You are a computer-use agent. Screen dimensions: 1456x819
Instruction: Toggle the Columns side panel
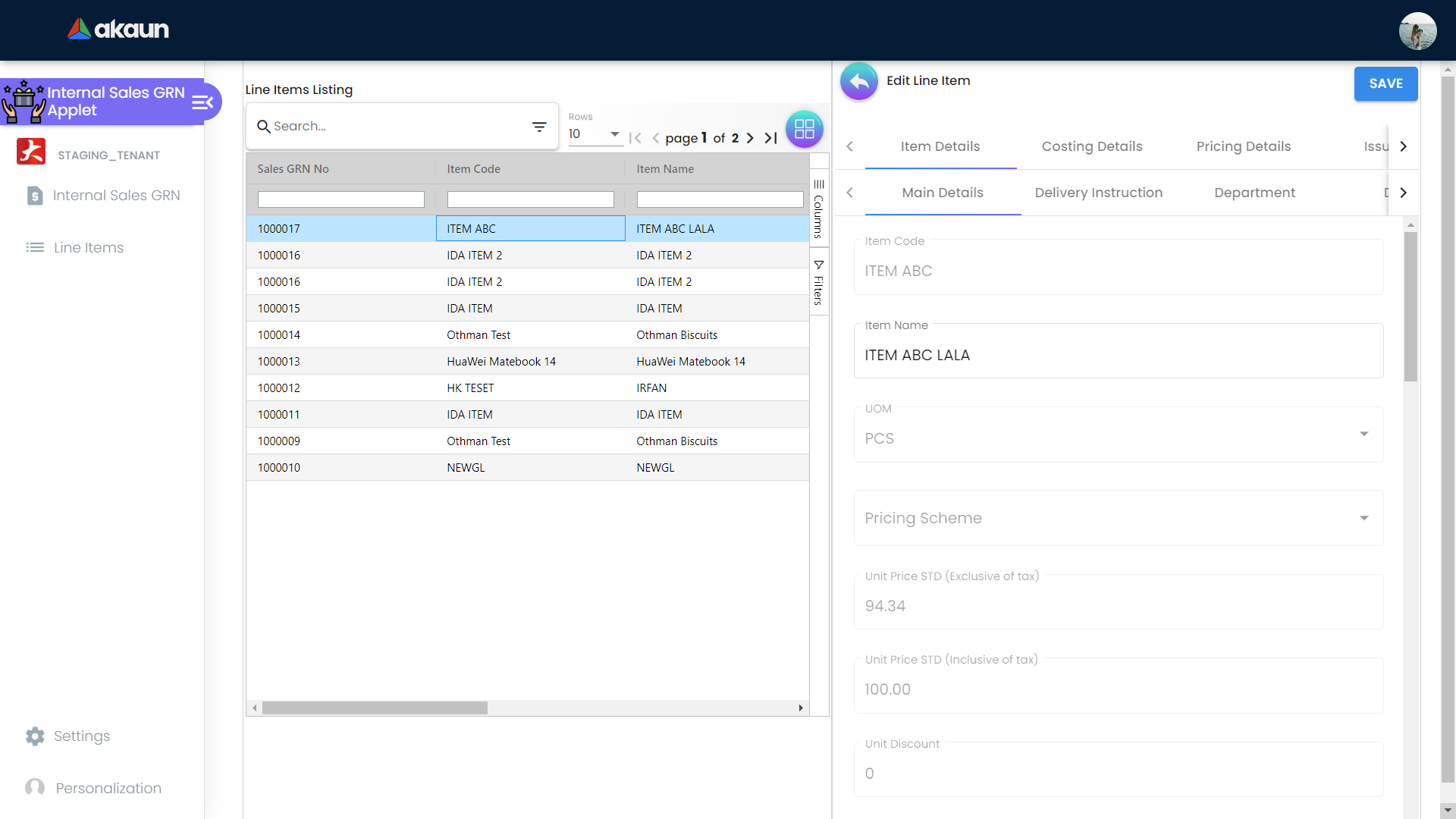click(819, 209)
